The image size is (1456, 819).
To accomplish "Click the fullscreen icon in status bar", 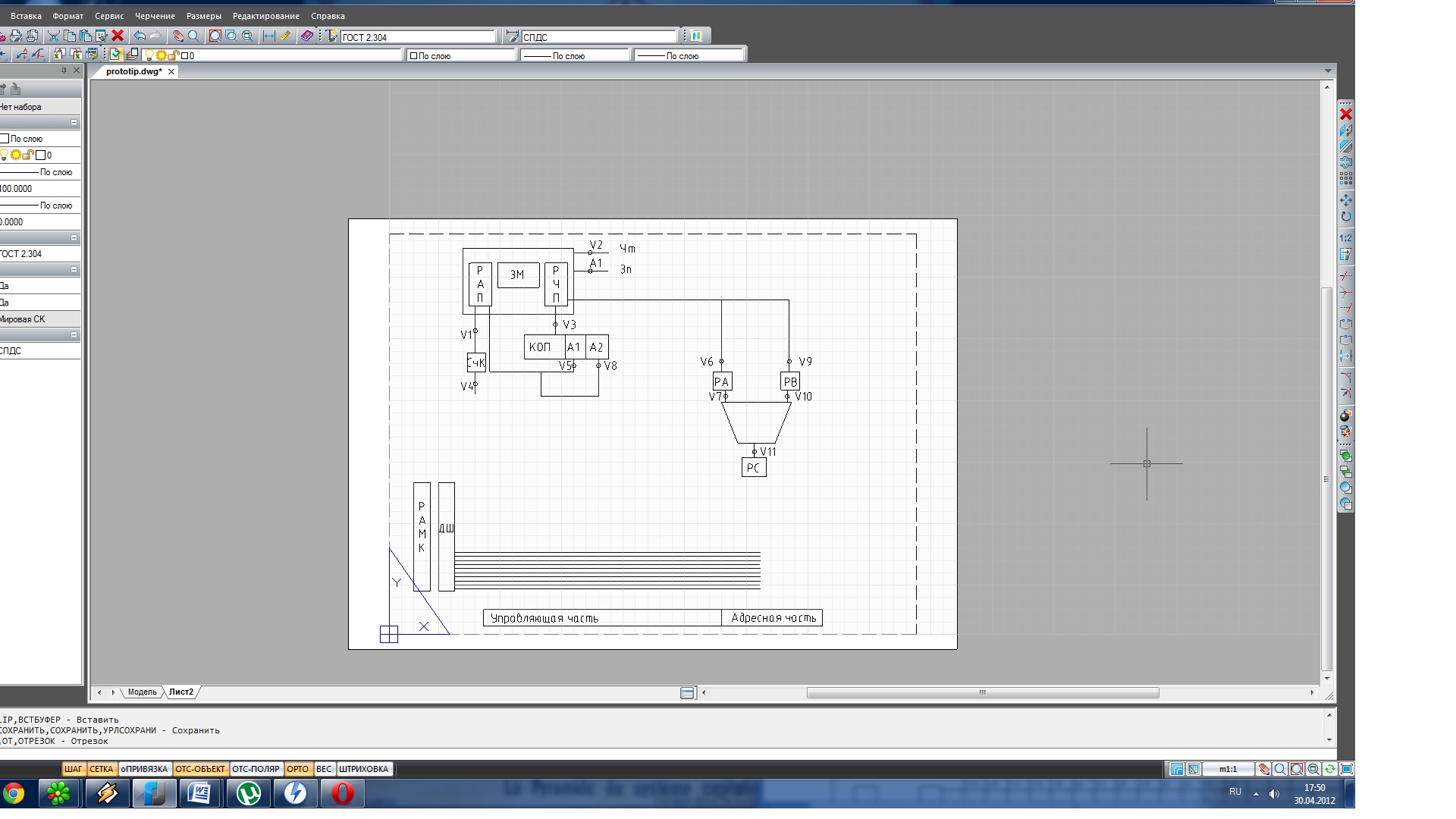I will pyautogui.click(x=1347, y=769).
